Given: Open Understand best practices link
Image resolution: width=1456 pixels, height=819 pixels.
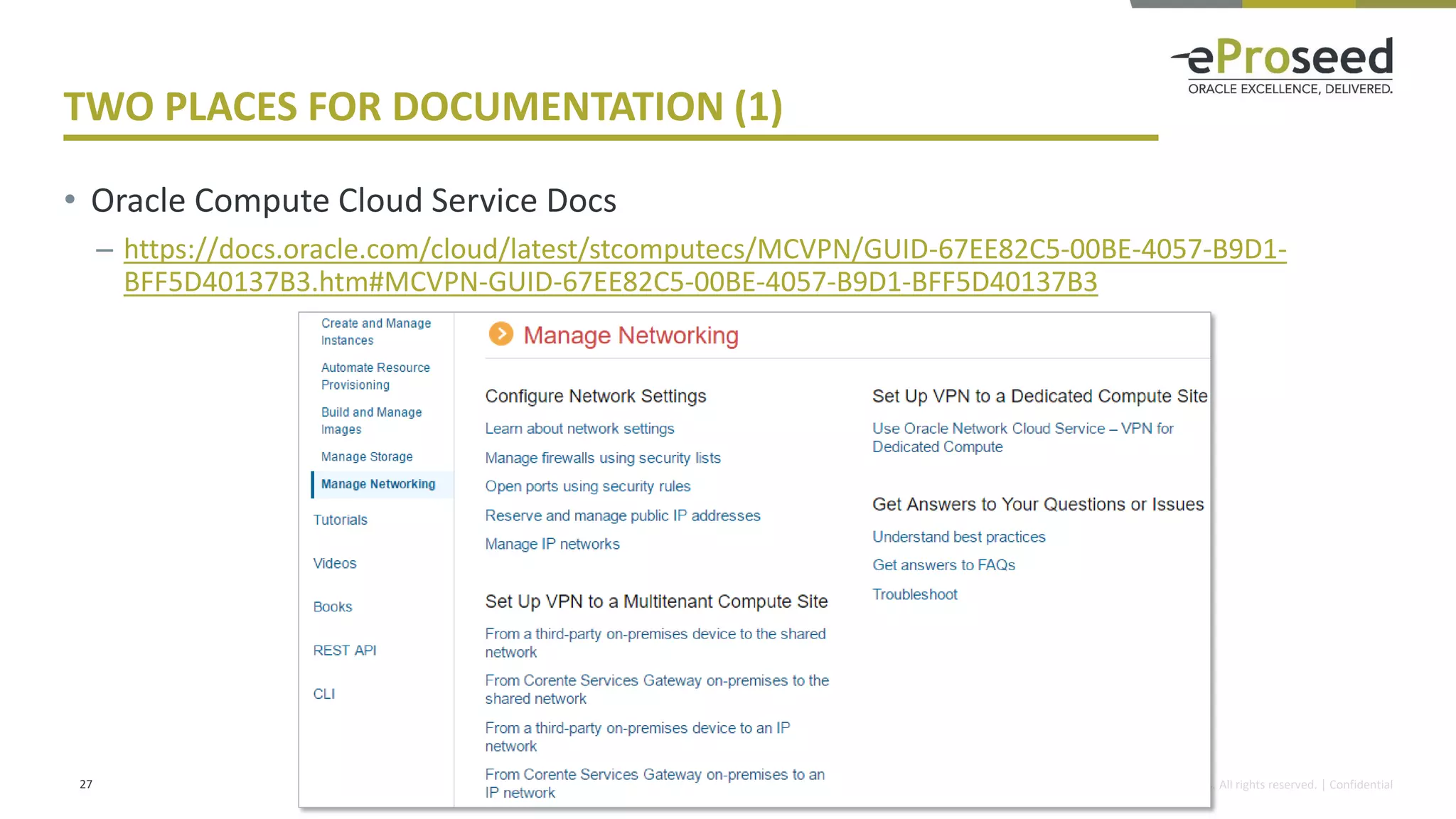Looking at the screenshot, I should click(959, 537).
